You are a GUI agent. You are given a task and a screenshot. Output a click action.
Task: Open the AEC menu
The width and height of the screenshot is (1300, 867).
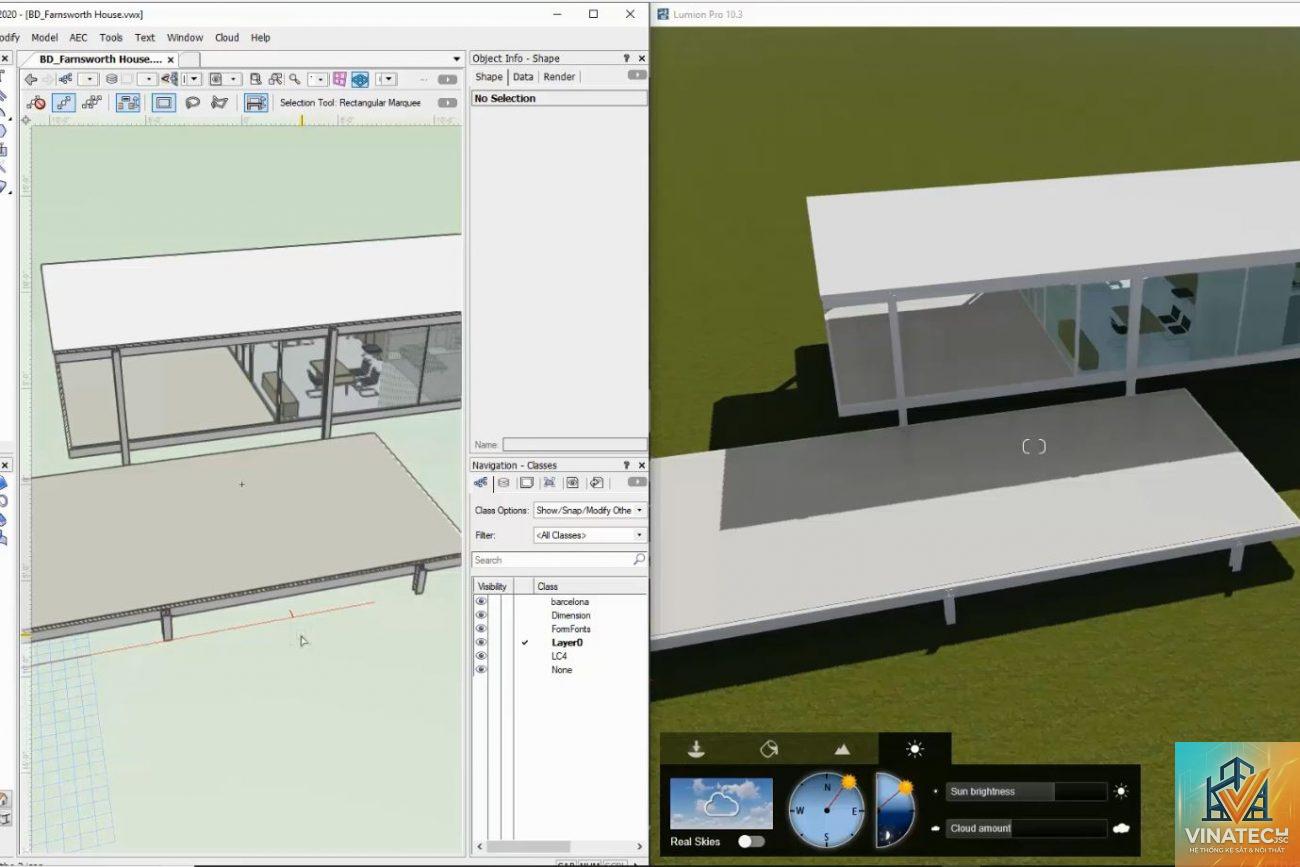pos(78,38)
